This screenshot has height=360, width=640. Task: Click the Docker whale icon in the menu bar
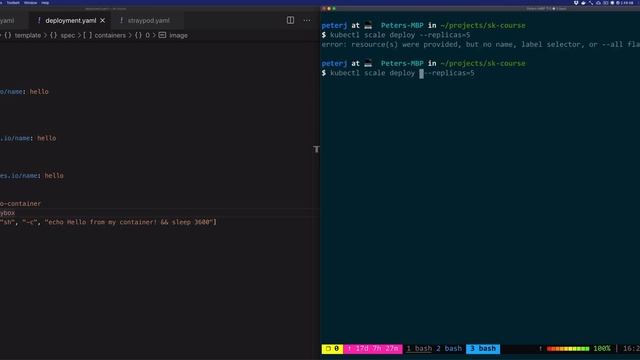(x=583, y=3)
